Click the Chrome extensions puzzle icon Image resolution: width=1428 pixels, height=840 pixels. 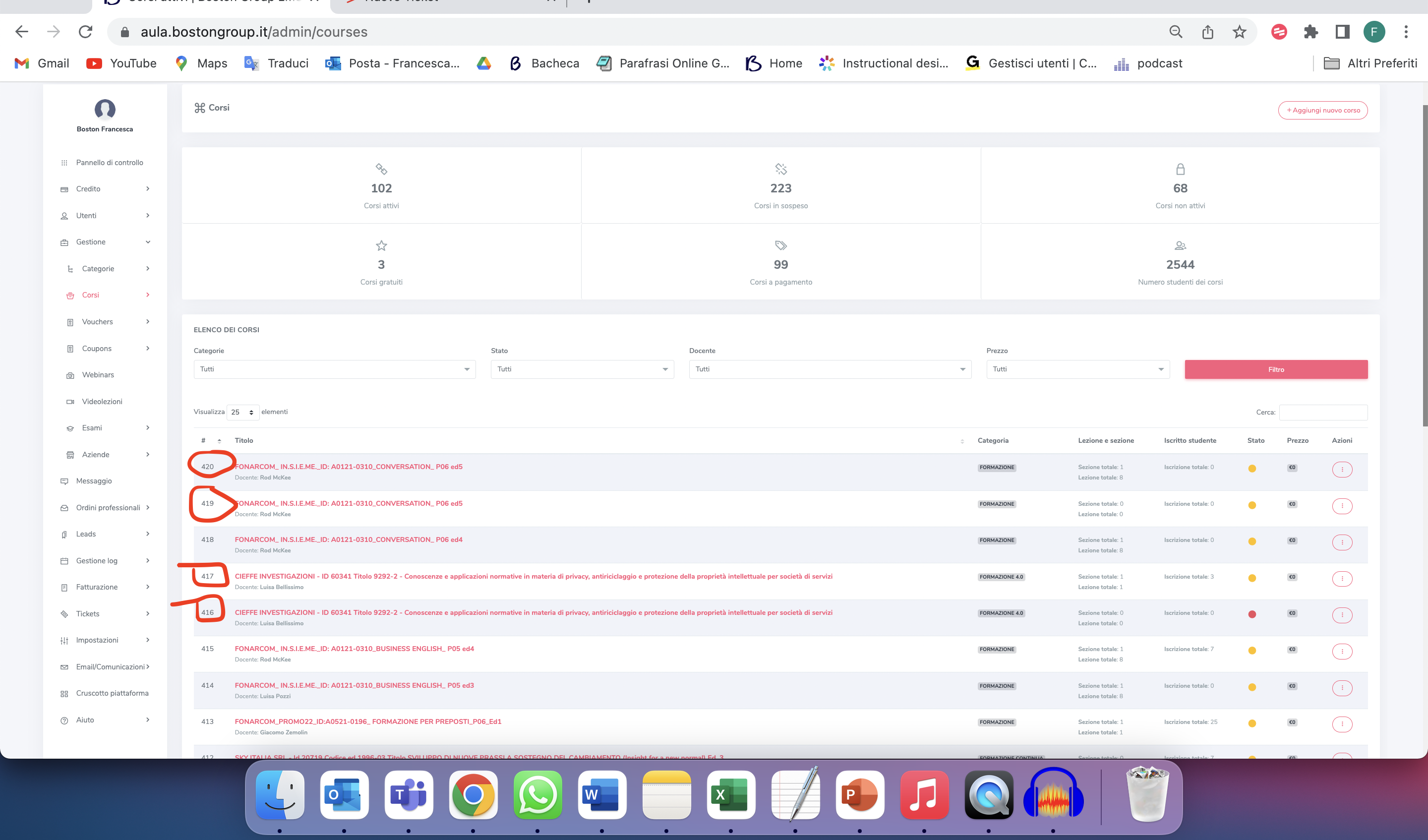point(1310,32)
